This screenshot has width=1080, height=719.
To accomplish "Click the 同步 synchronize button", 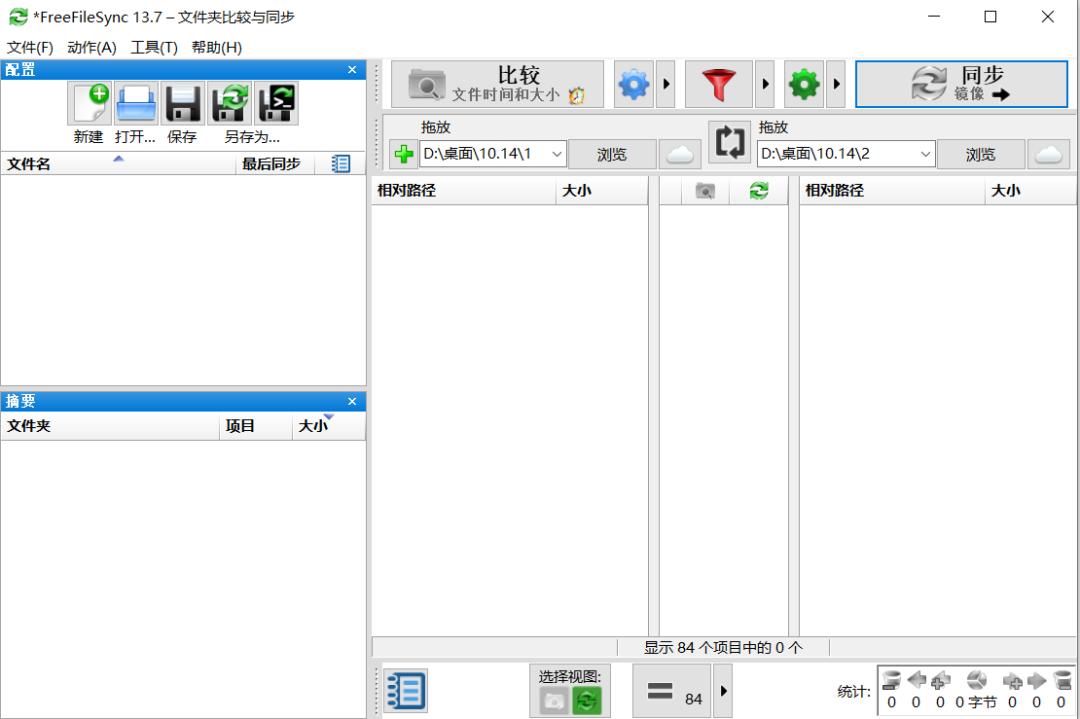I will (x=962, y=84).
